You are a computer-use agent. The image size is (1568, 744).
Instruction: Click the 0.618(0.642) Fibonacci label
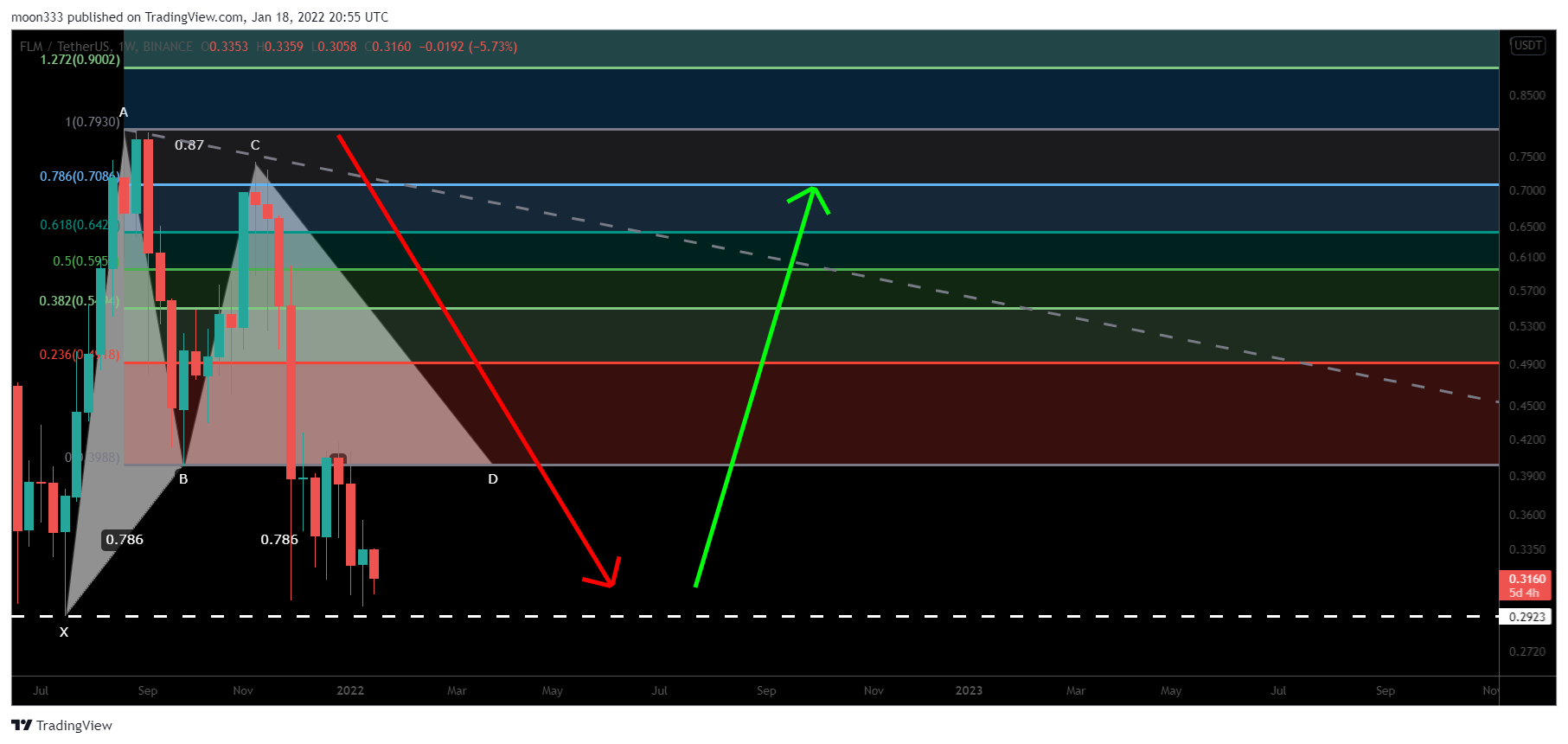tap(79, 225)
